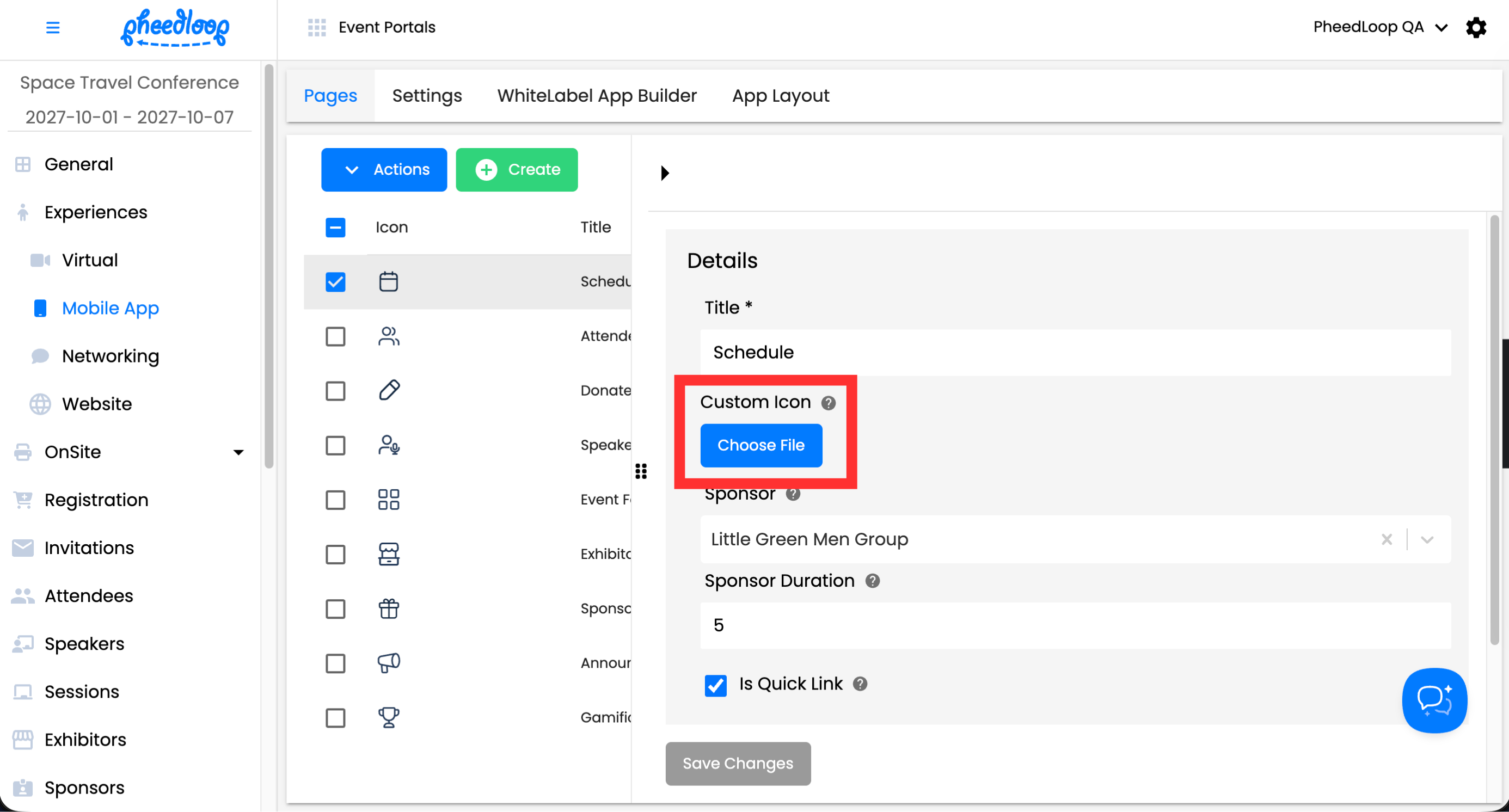Open the Actions dropdown menu
The width and height of the screenshot is (1509, 812).
(384, 169)
